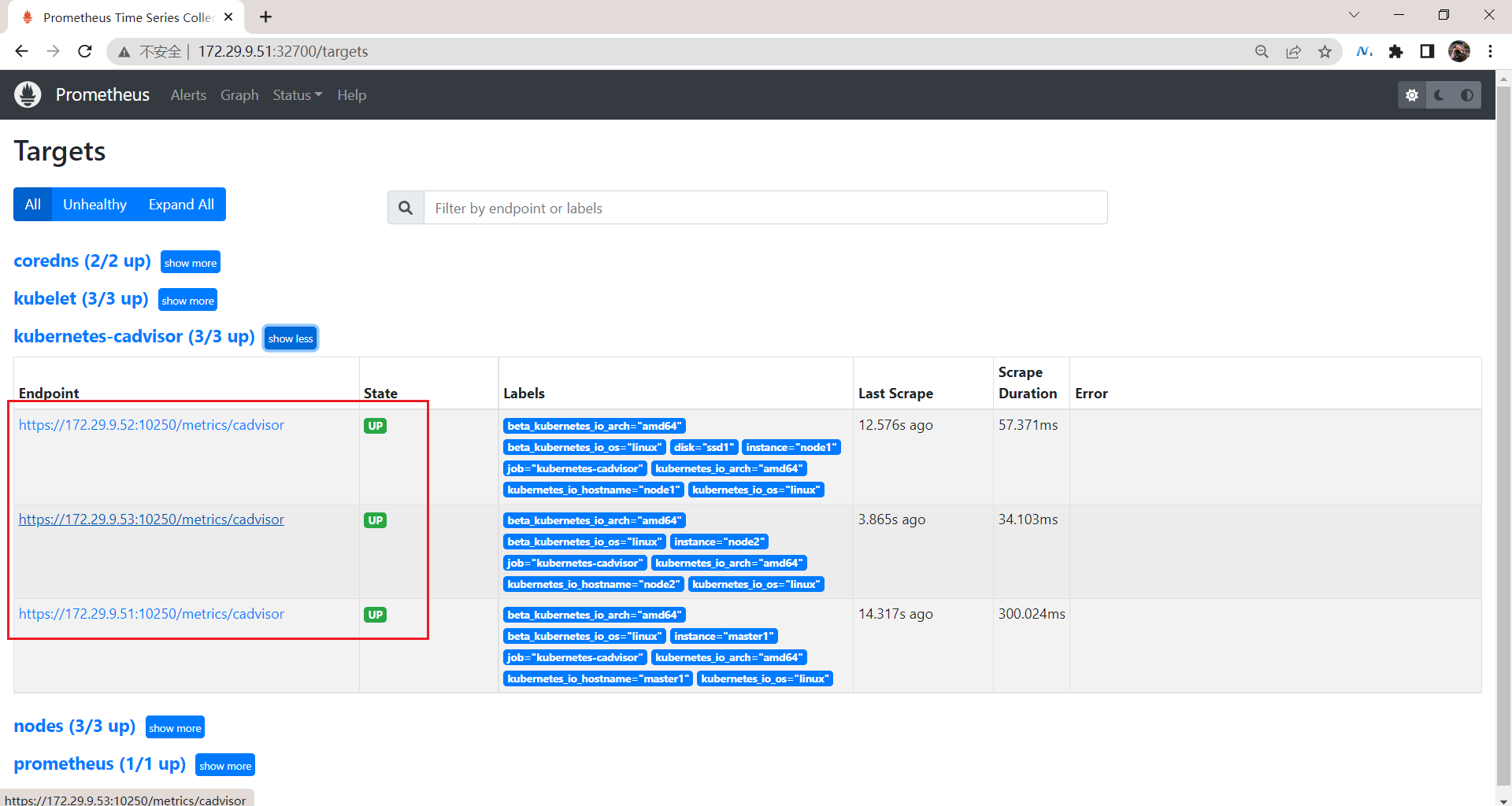This screenshot has height=806, width=1512.
Task: Click the Expand All button
Action: click(x=181, y=204)
